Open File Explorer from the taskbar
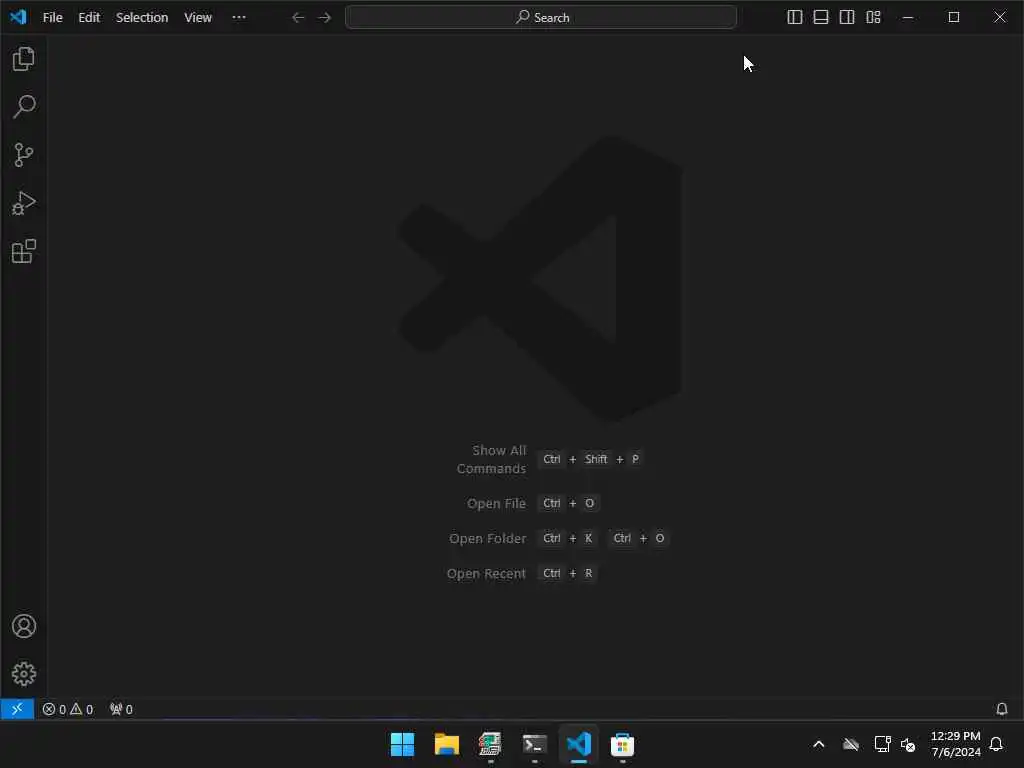Screen dimensions: 1024x768 (447, 744)
